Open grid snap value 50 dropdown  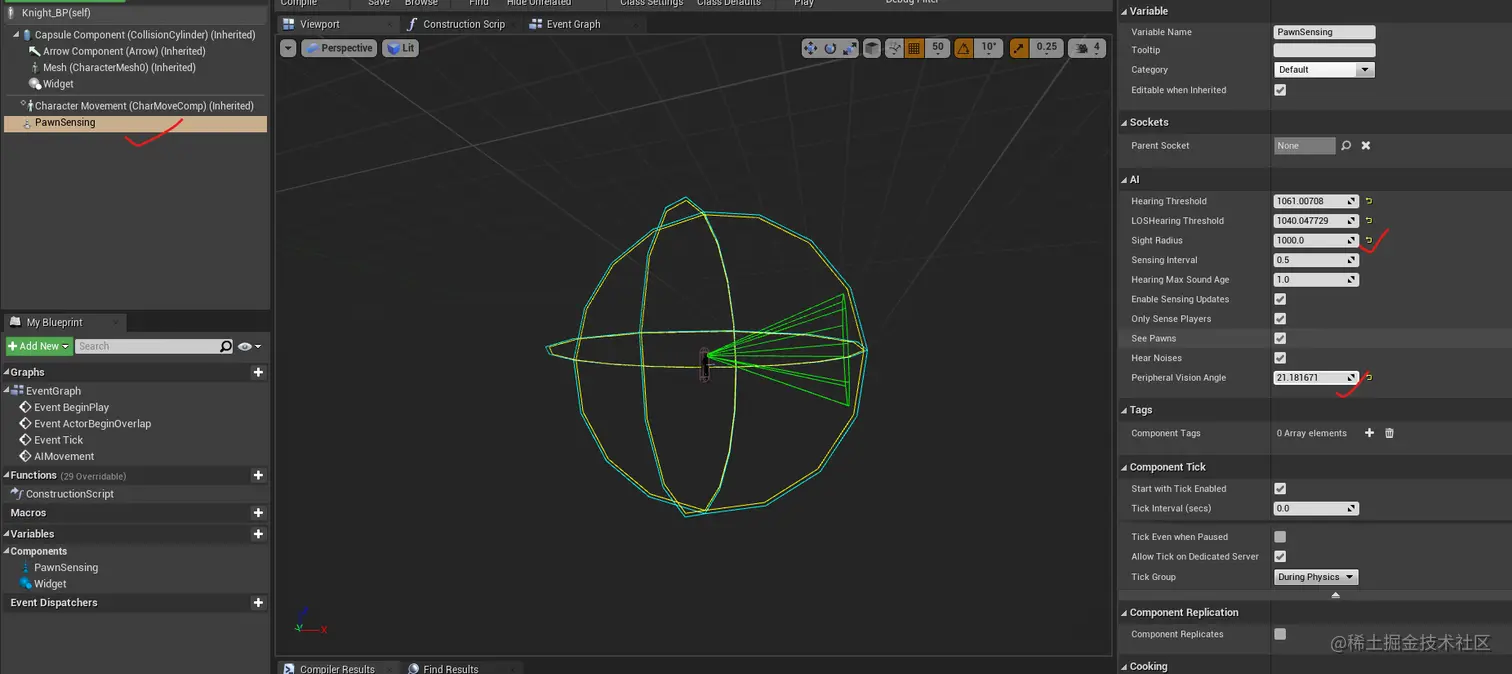pos(937,48)
